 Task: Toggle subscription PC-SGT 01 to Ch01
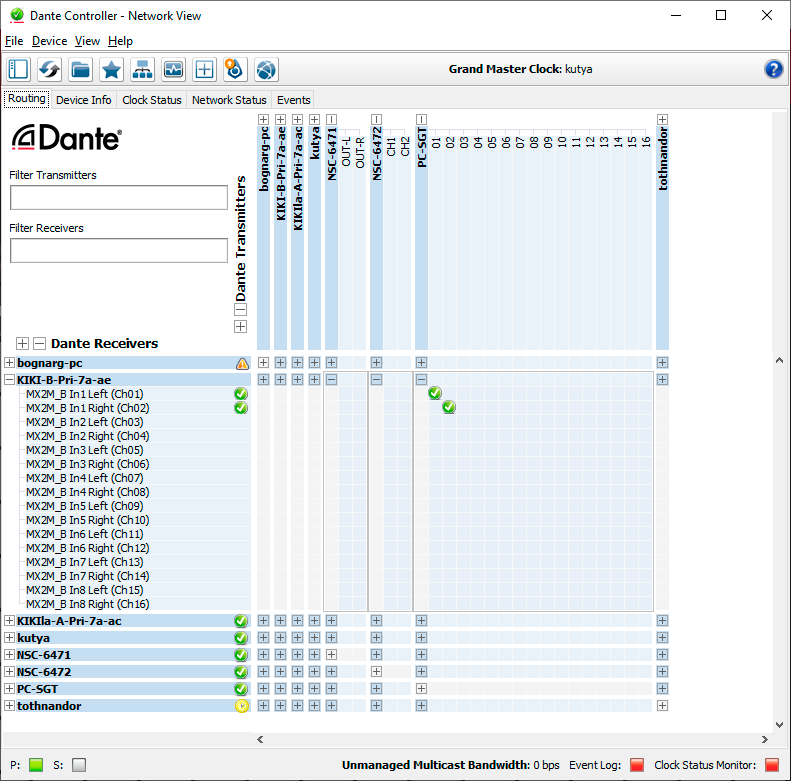tap(435, 393)
